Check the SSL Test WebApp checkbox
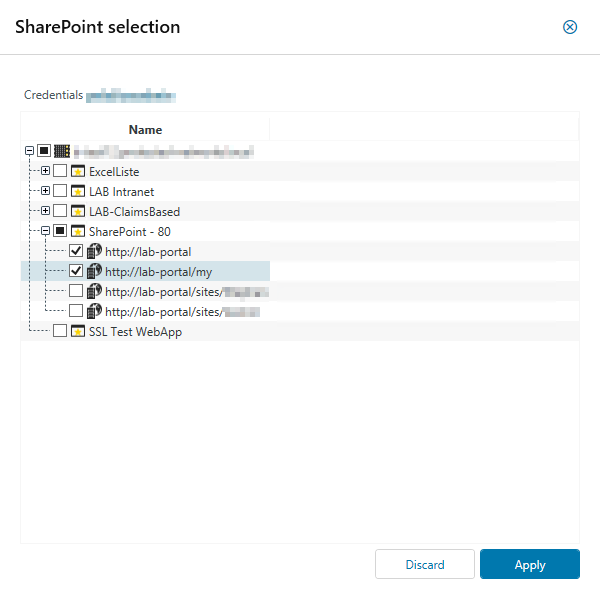The height and width of the screenshot is (599, 600). 60,331
